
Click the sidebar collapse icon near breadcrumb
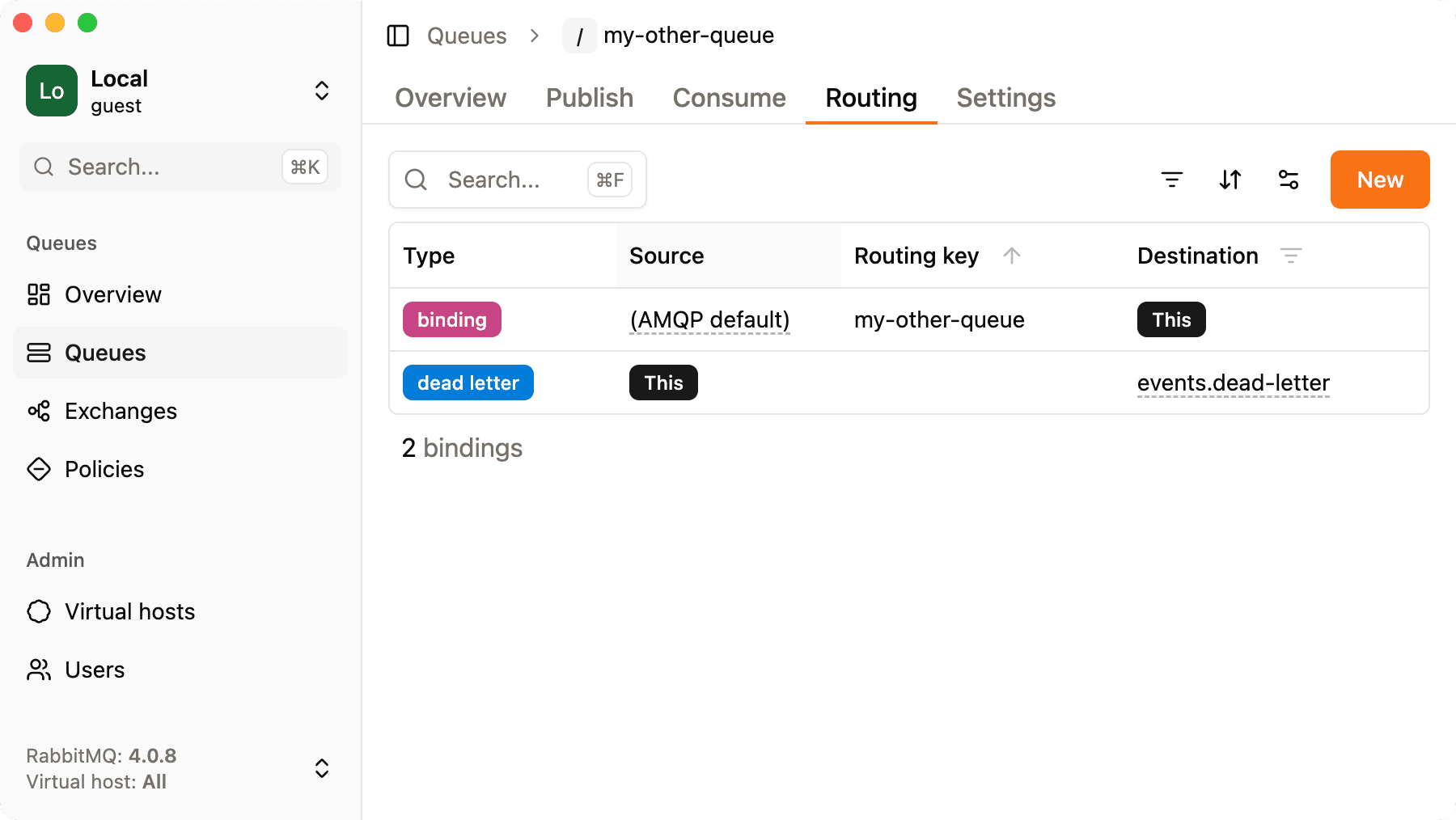[x=398, y=36]
